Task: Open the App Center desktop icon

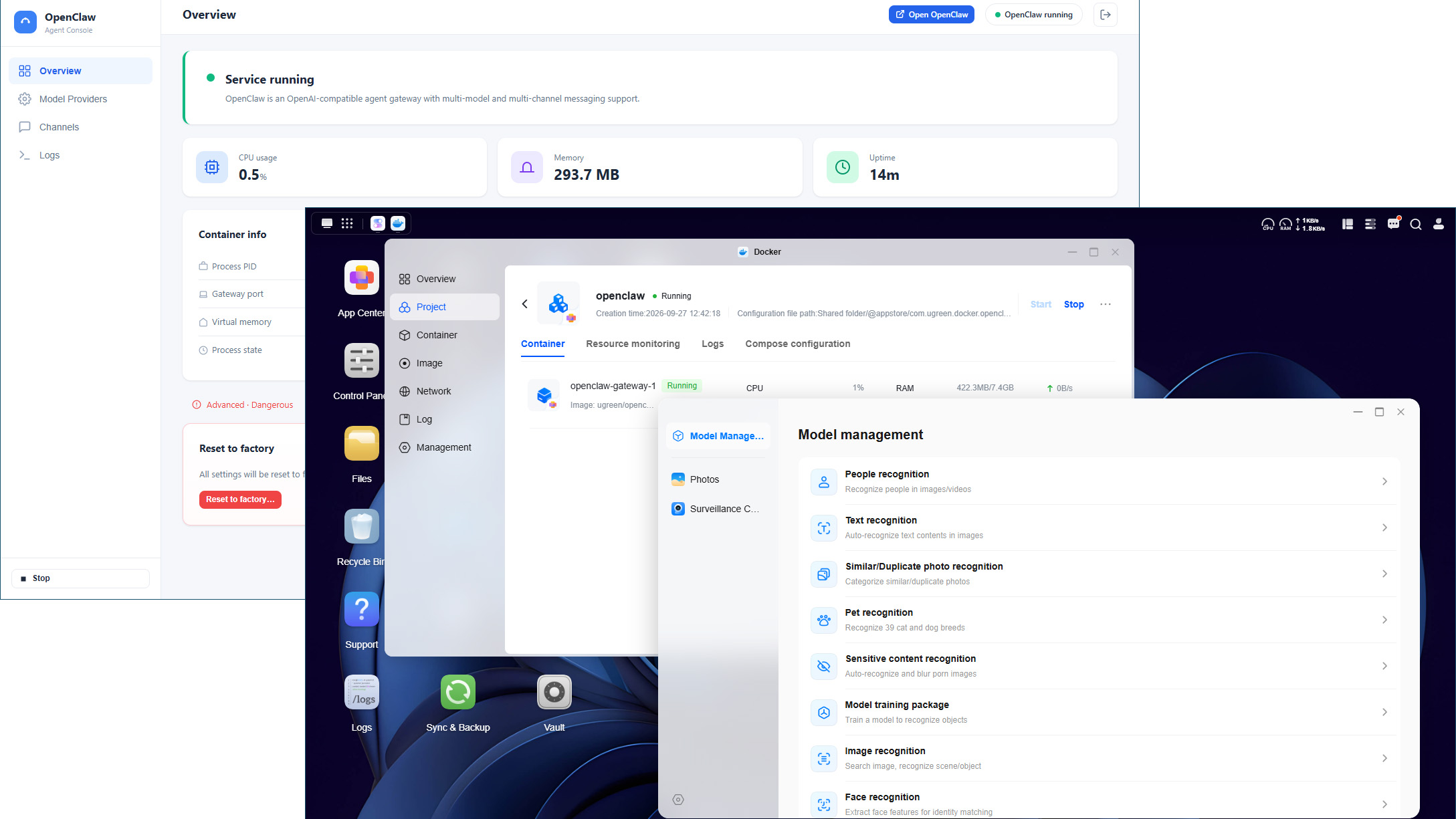Action: [x=361, y=278]
